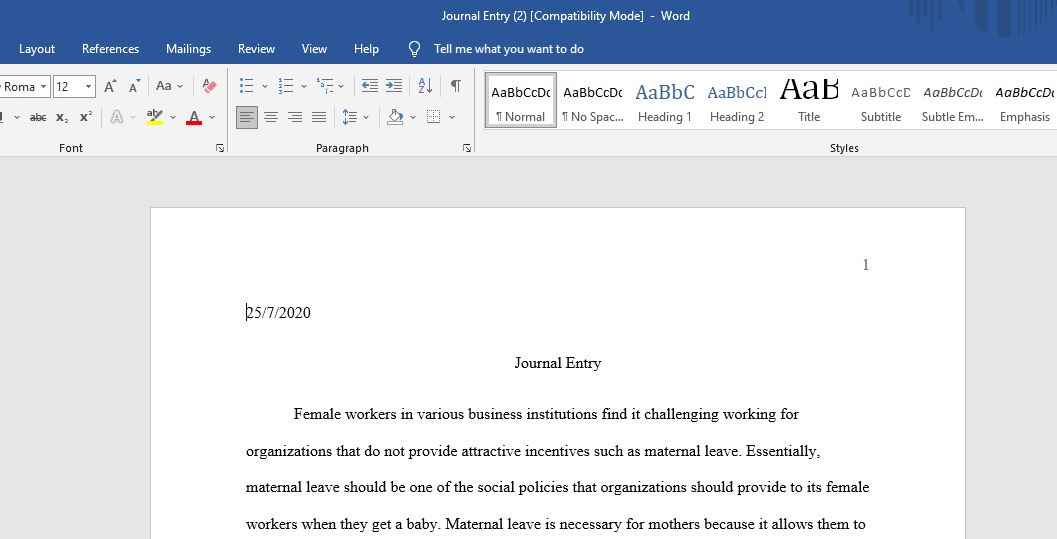Expand the font color dropdown arrow
Image resolution: width=1057 pixels, height=539 pixels.
pyautogui.click(x=212, y=117)
